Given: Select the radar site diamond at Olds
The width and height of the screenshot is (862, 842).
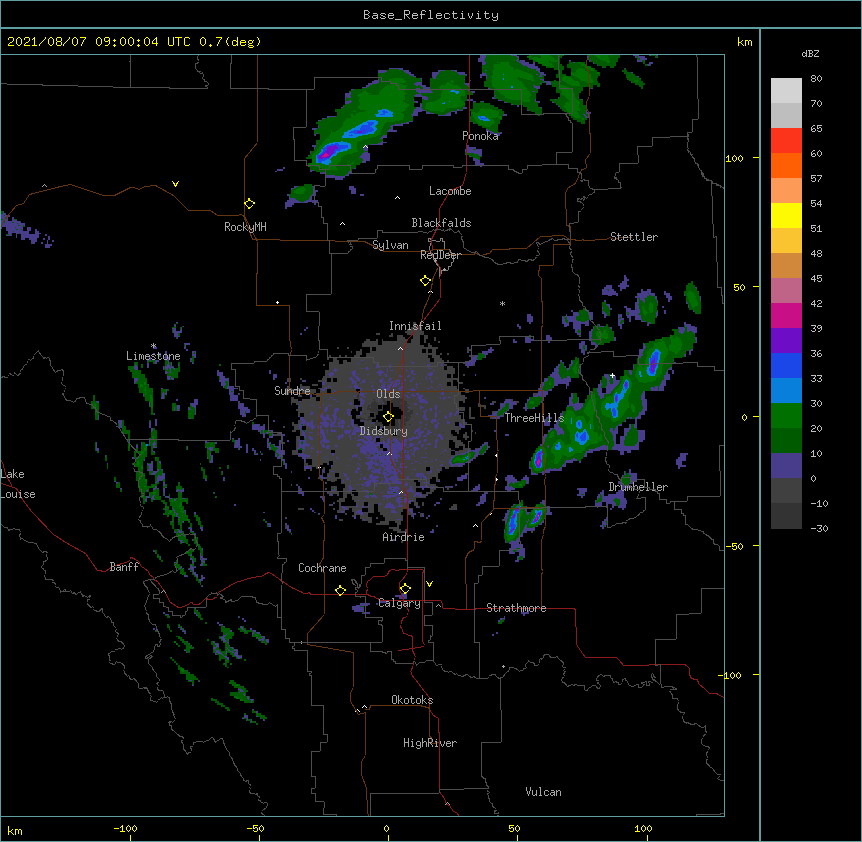Looking at the screenshot, I should coord(389,417).
